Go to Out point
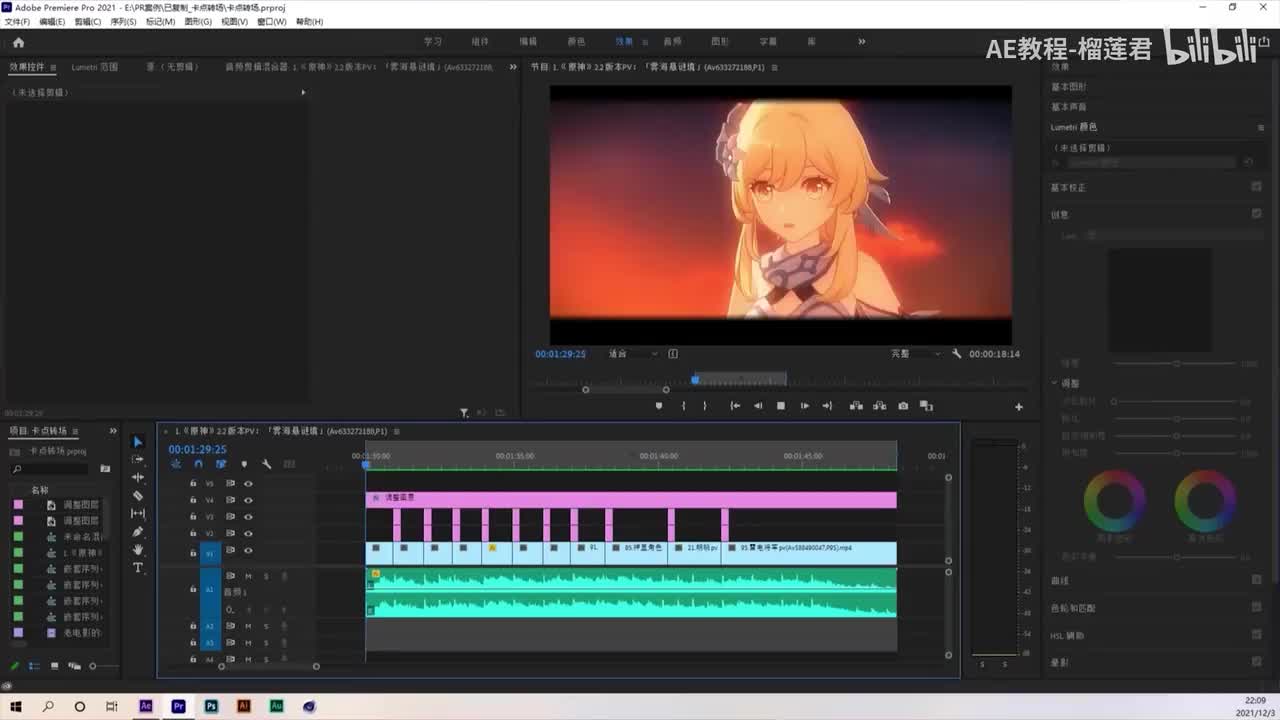Screen dimensions: 1280x720 pos(827,406)
